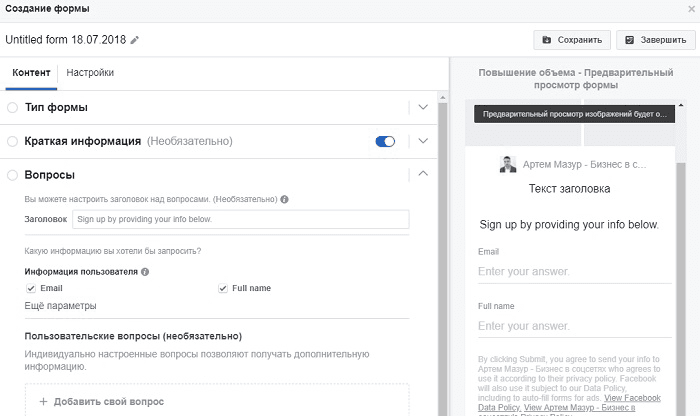Viewport: 700px width, 416px height.
Task: Open the Настройки tab
Action: pyautogui.click(x=90, y=73)
